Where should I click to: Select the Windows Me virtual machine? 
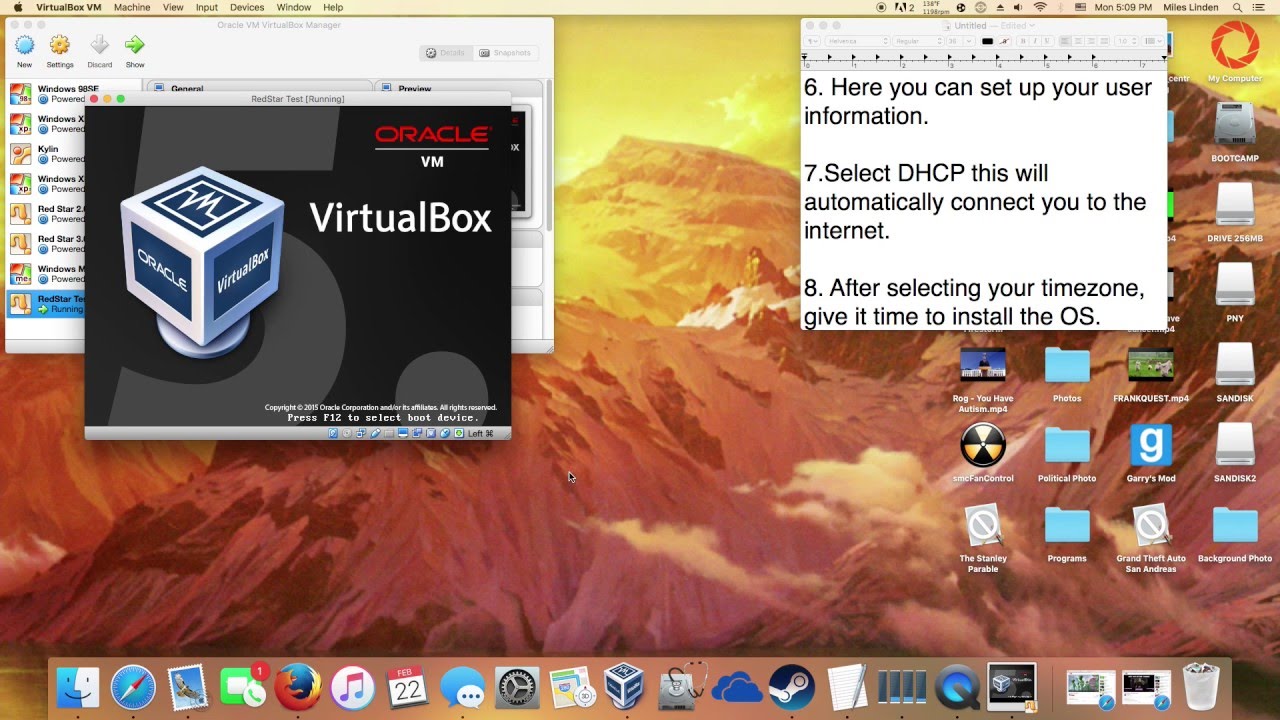pos(46,274)
